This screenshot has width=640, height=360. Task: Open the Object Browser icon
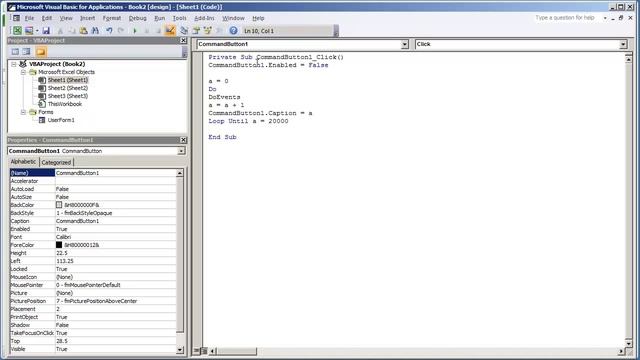pyautogui.click(x=207, y=31)
